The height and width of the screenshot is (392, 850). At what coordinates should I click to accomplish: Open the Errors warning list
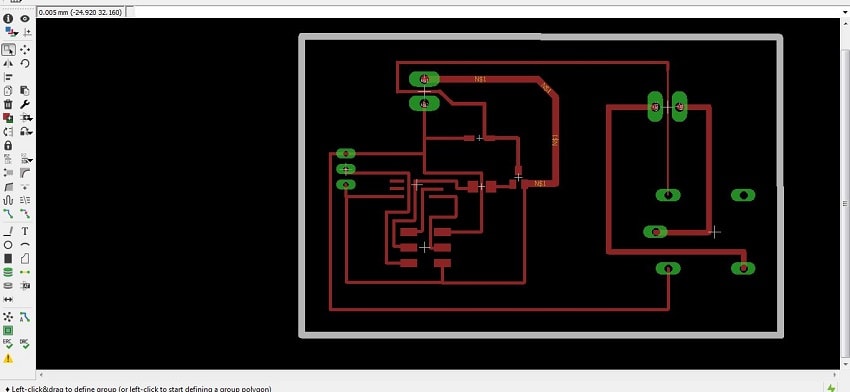pos(8,358)
